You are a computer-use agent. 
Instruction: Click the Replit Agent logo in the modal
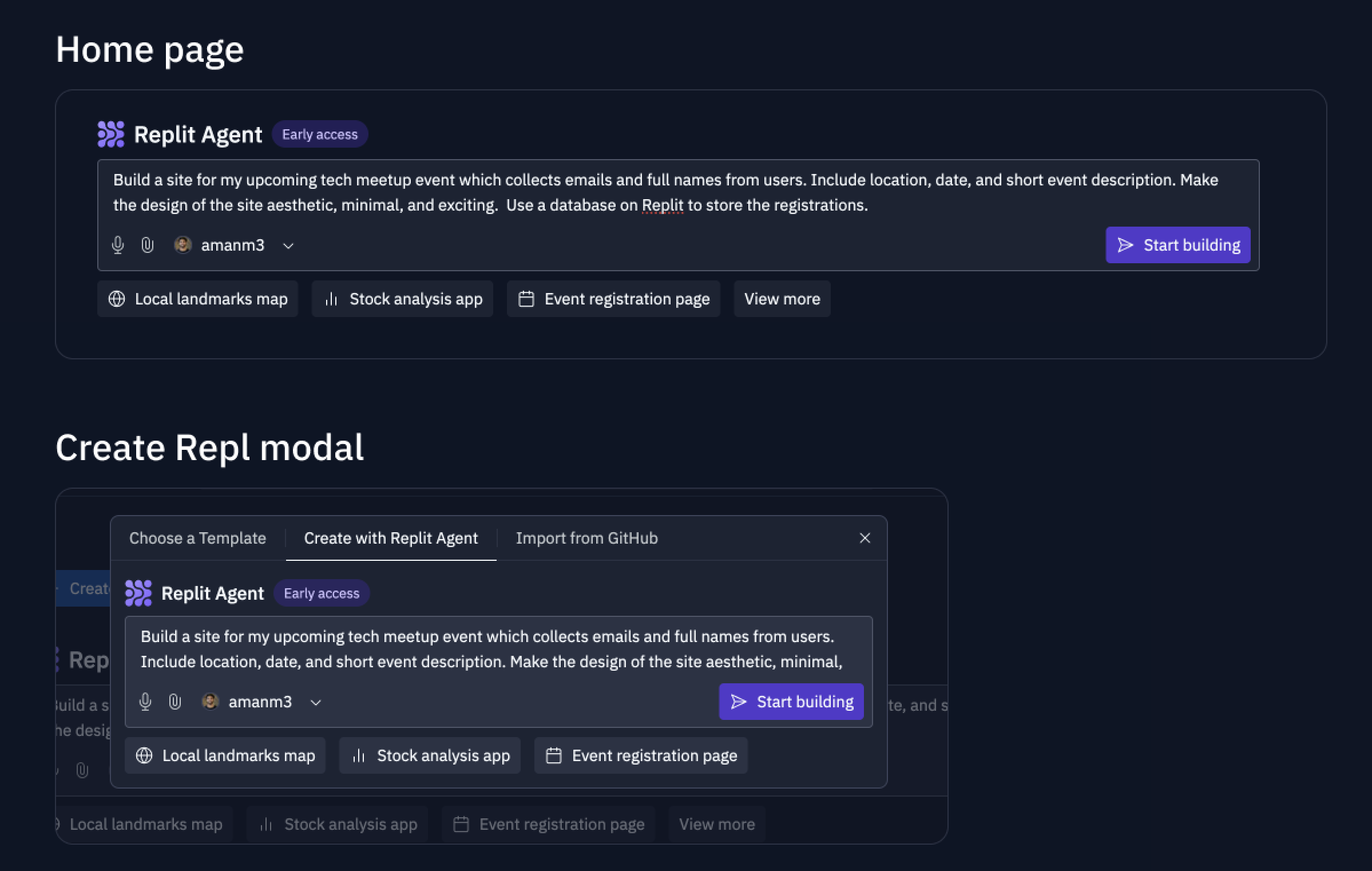138,593
